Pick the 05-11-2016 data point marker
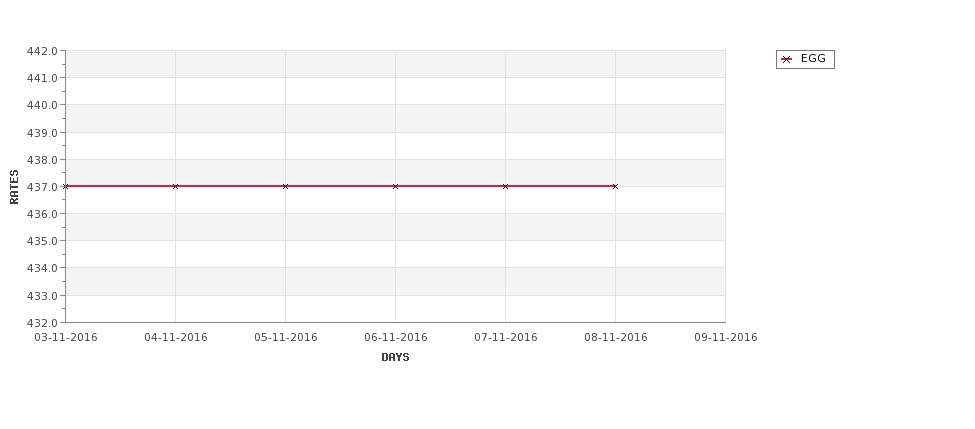Viewport: 975px width, 429px height. [286, 186]
